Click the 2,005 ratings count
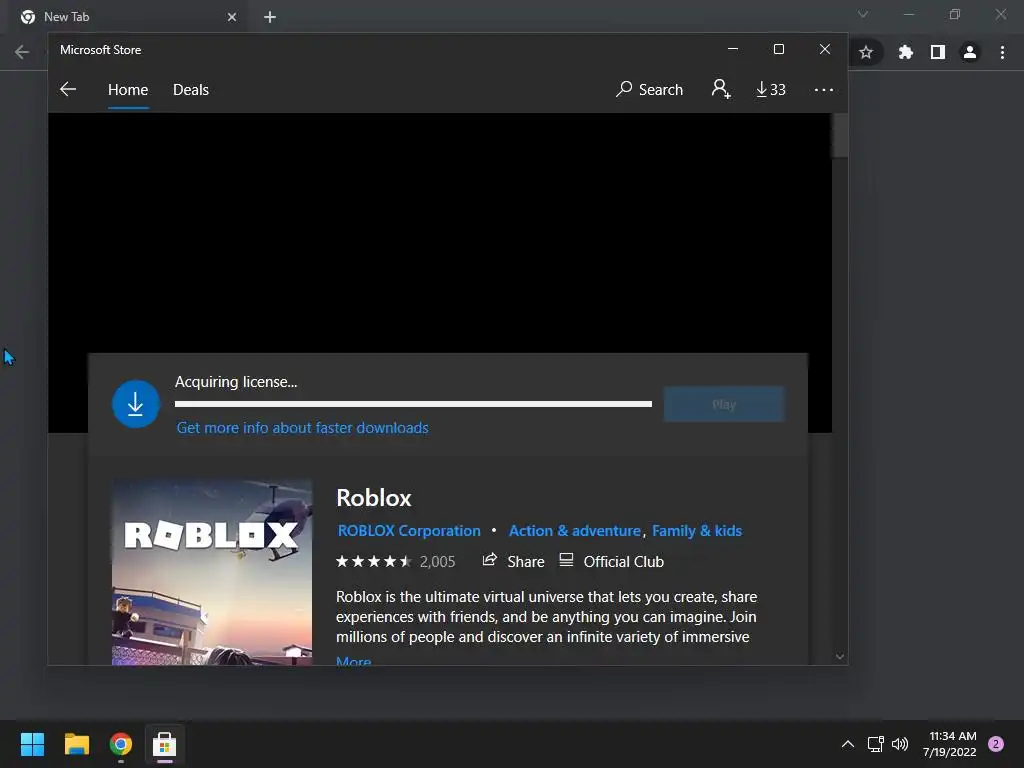The height and width of the screenshot is (768, 1024). [x=437, y=562]
